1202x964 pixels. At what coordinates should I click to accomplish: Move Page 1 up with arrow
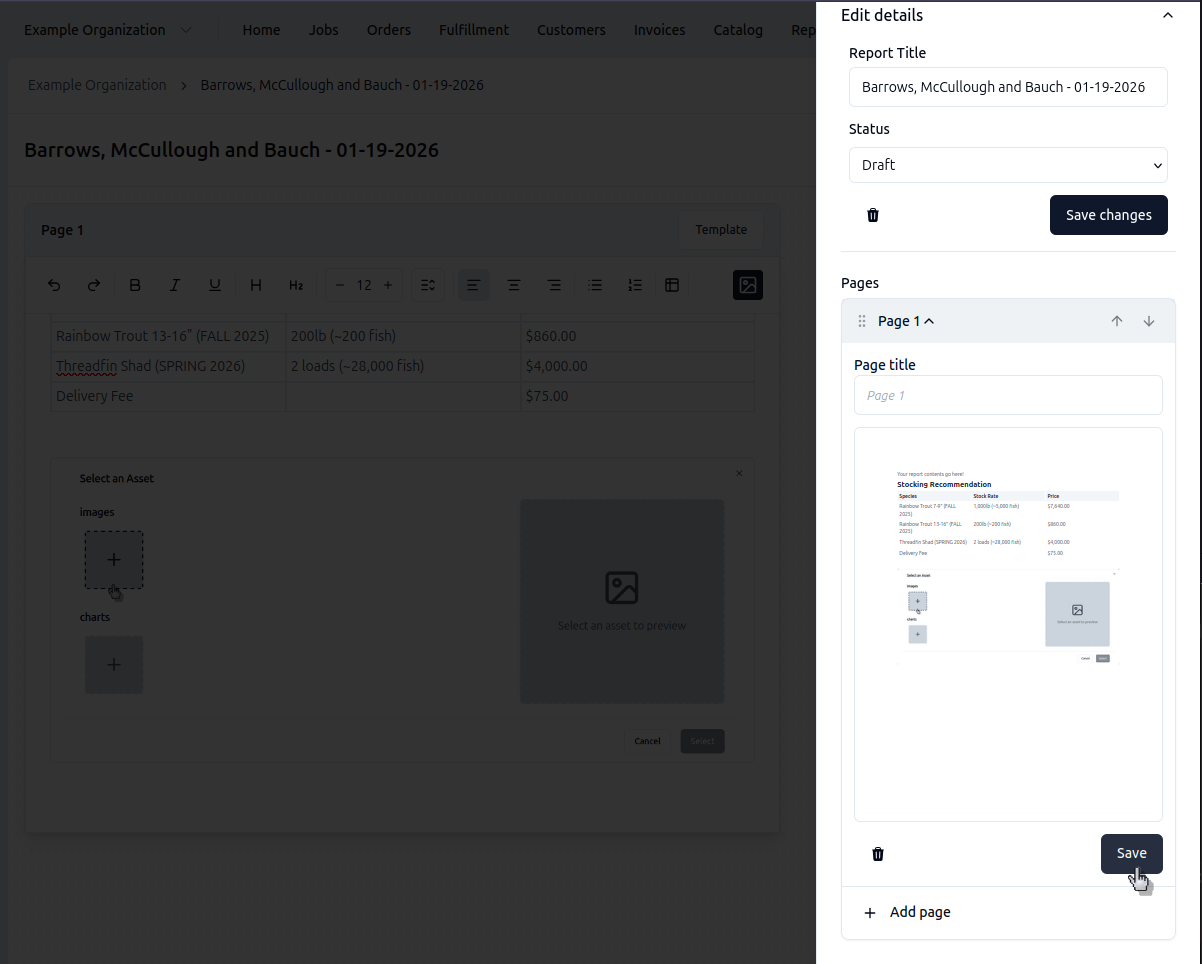click(x=1117, y=321)
